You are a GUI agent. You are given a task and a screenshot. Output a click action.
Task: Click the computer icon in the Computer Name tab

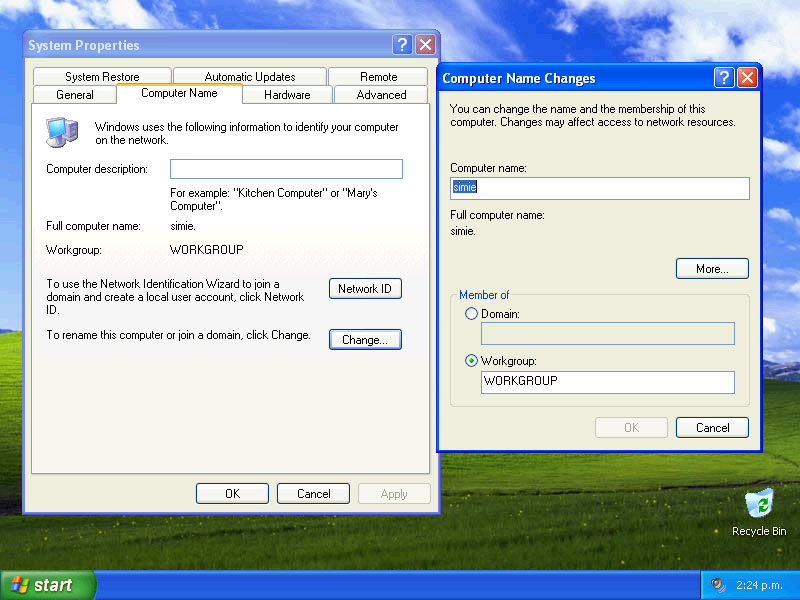[x=62, y=132]
